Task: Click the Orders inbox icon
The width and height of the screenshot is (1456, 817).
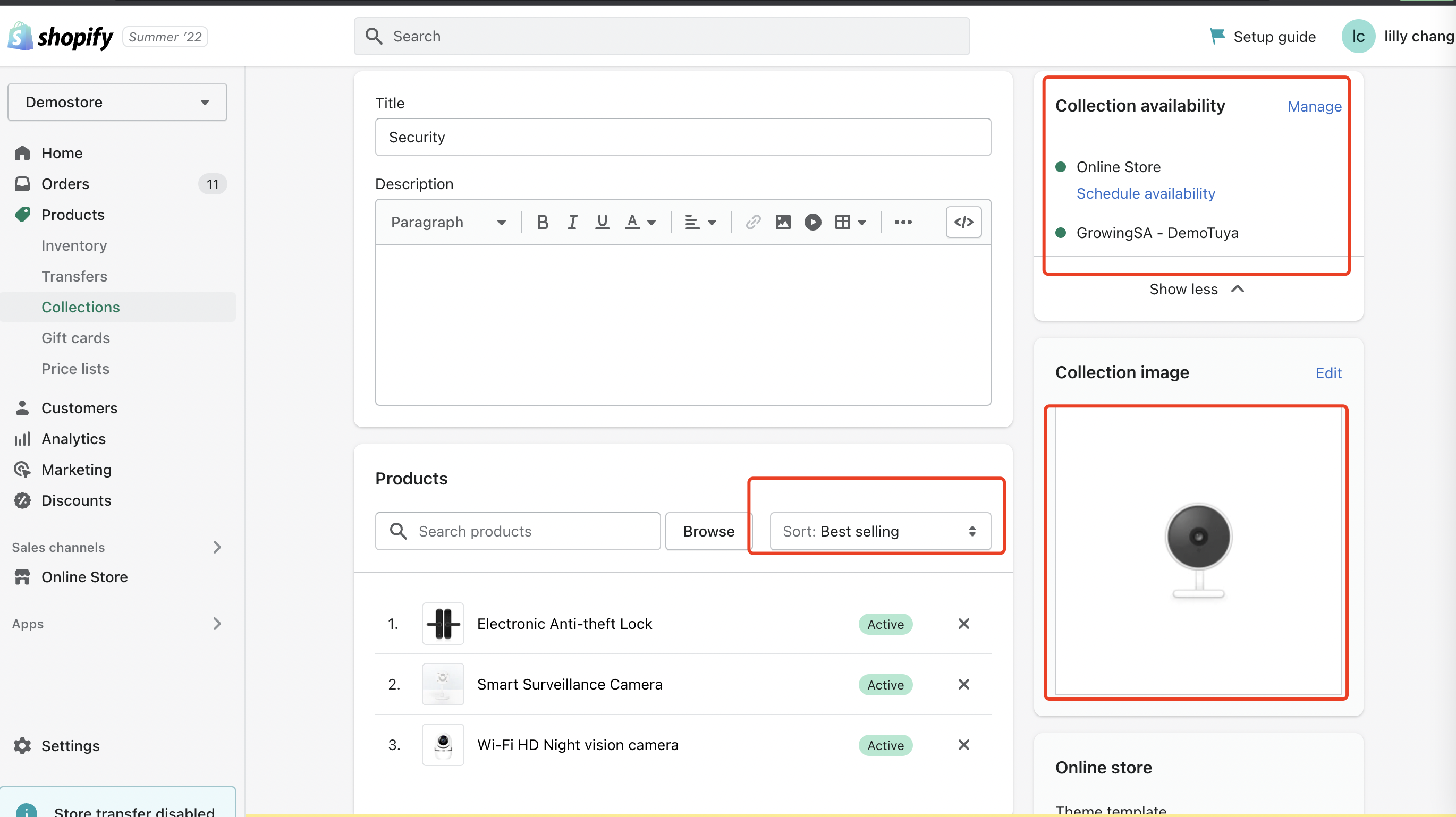Action: pos(22,184)
